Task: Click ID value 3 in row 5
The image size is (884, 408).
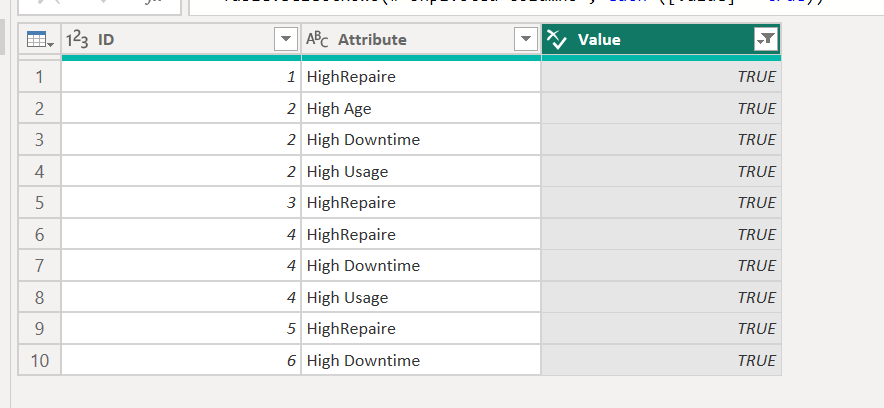Action: point(181,203)
